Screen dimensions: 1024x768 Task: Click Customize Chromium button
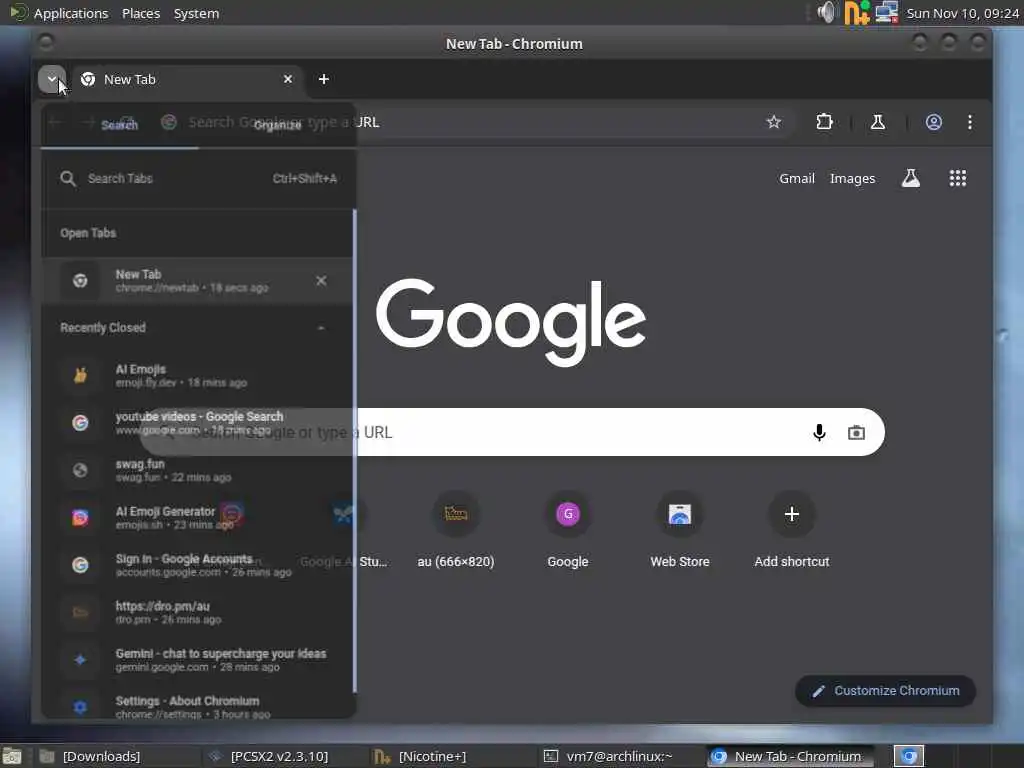point(886,691)
